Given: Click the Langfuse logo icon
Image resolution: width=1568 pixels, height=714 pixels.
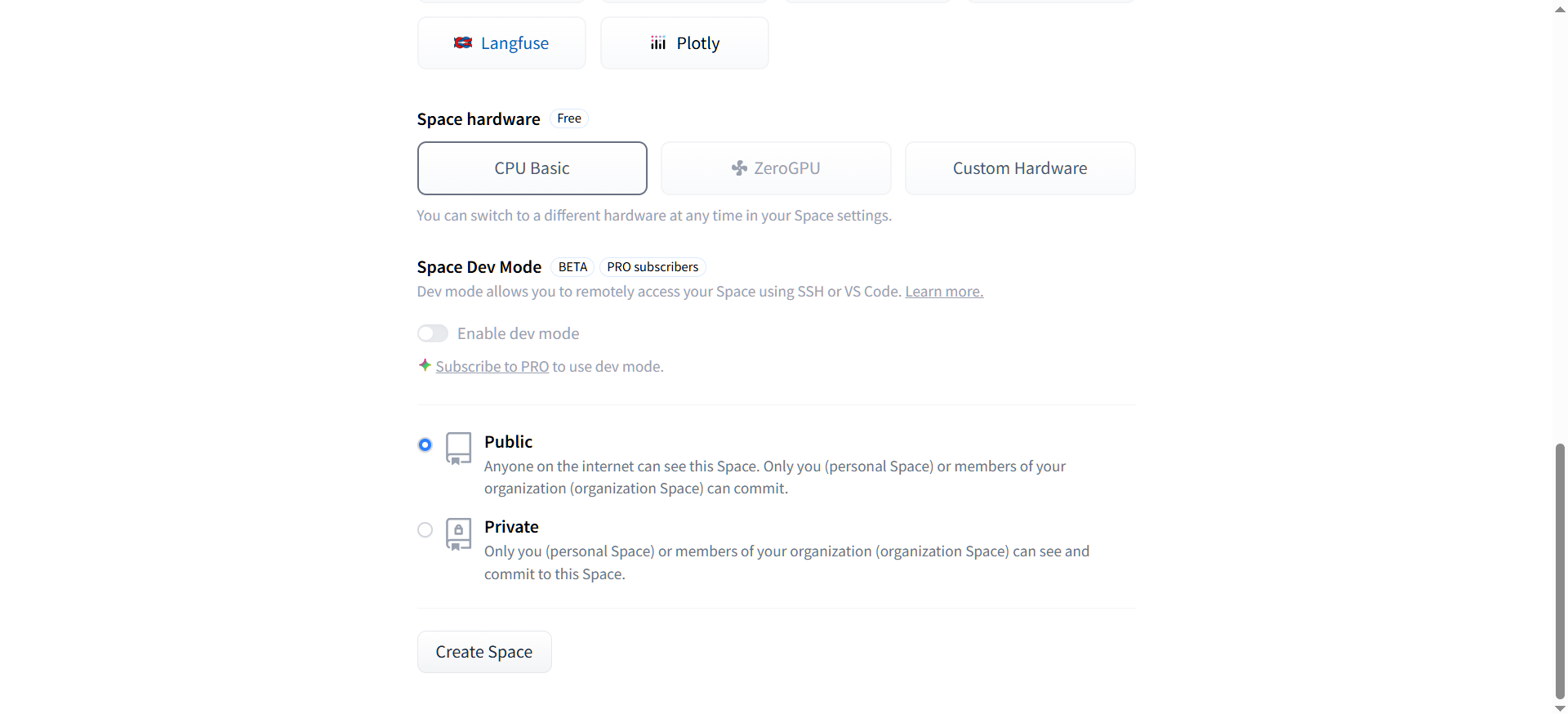Looking at the screenshot, I should click(x=463, y=43).
